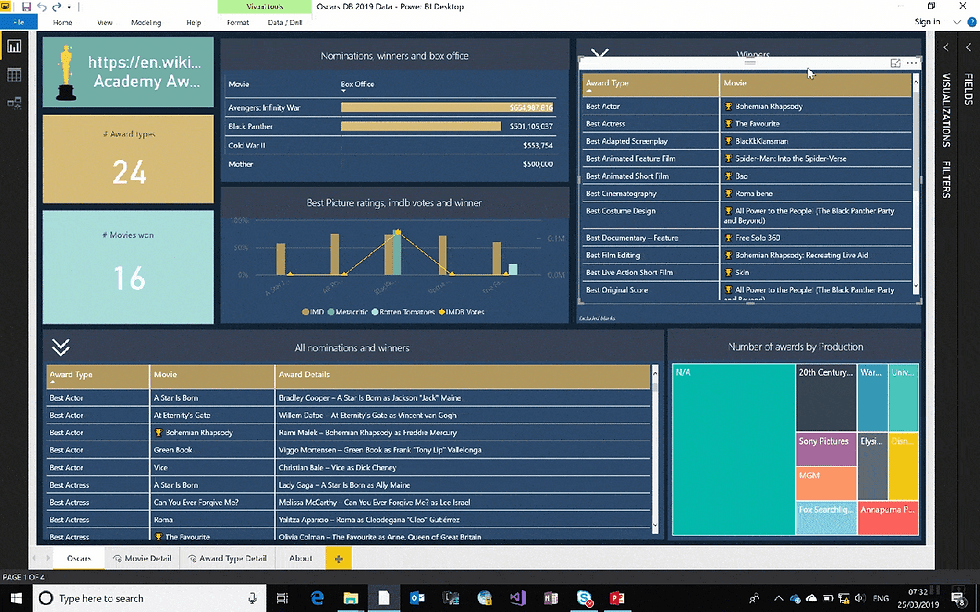Click the Sign in link
Image resolution: width=980 pixels, height=612 pixels.
coord(929,22)
